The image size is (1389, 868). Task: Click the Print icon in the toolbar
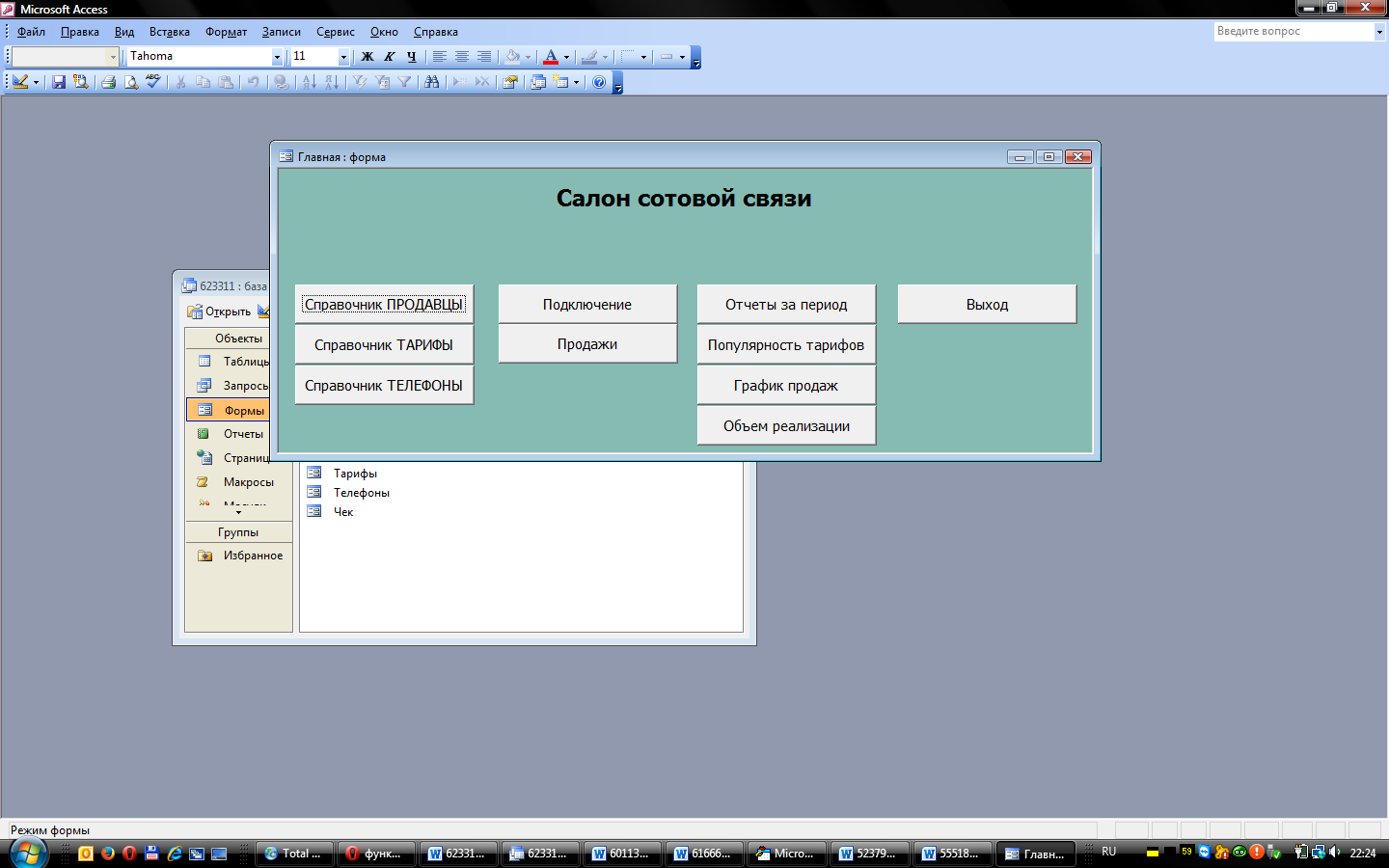[x=108, y=82]
